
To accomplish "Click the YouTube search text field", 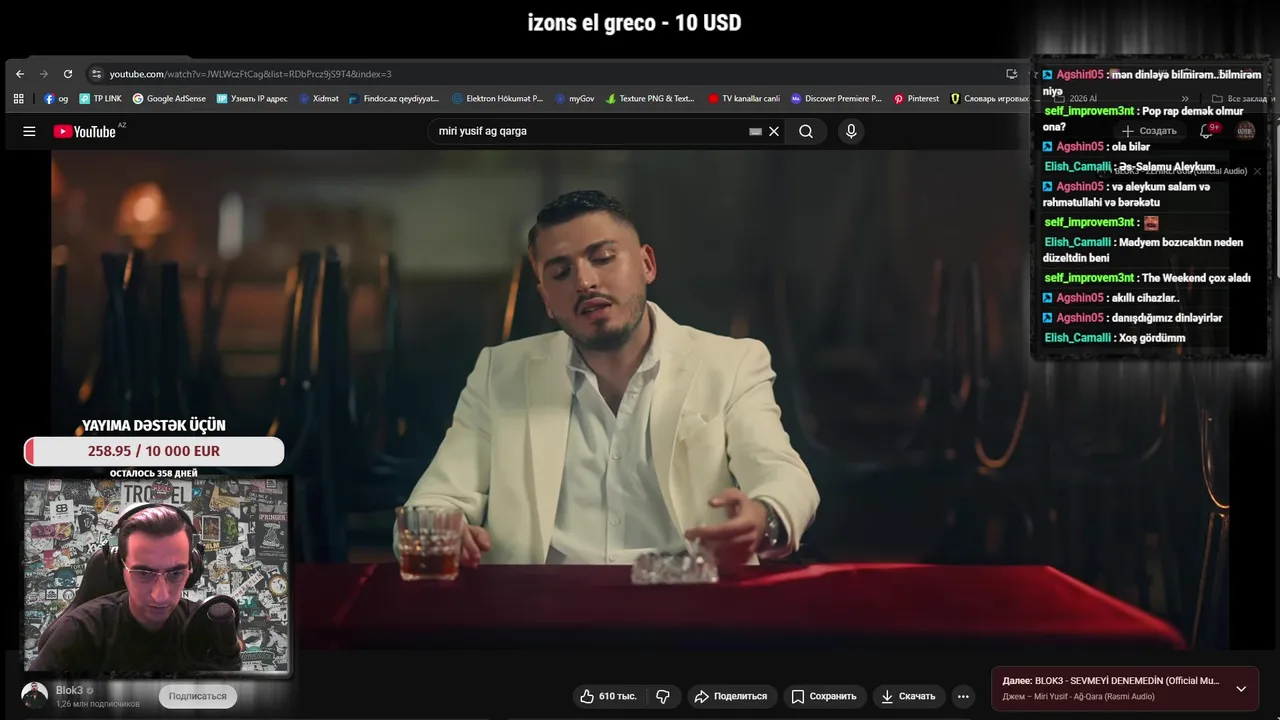I will [x=590, y=131].
